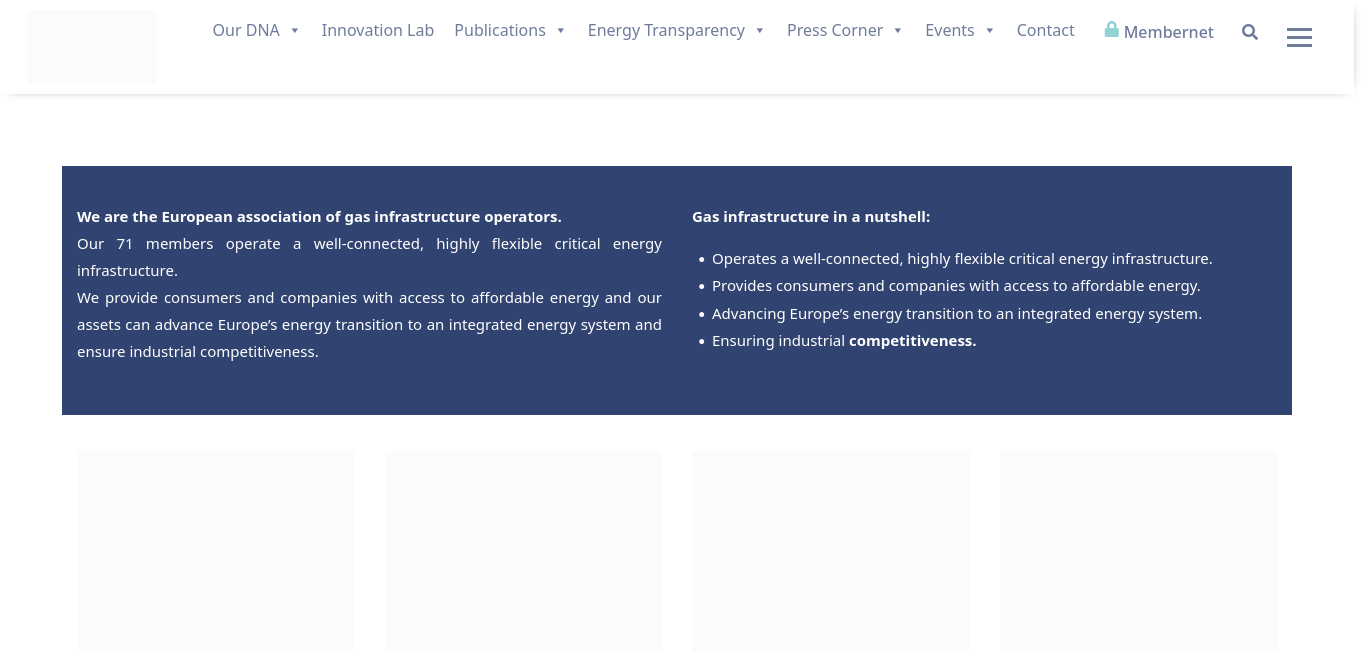This screenshot has height=651, width=1366.
Task: Open the Membernet login link
Action: pos(1168,32)
